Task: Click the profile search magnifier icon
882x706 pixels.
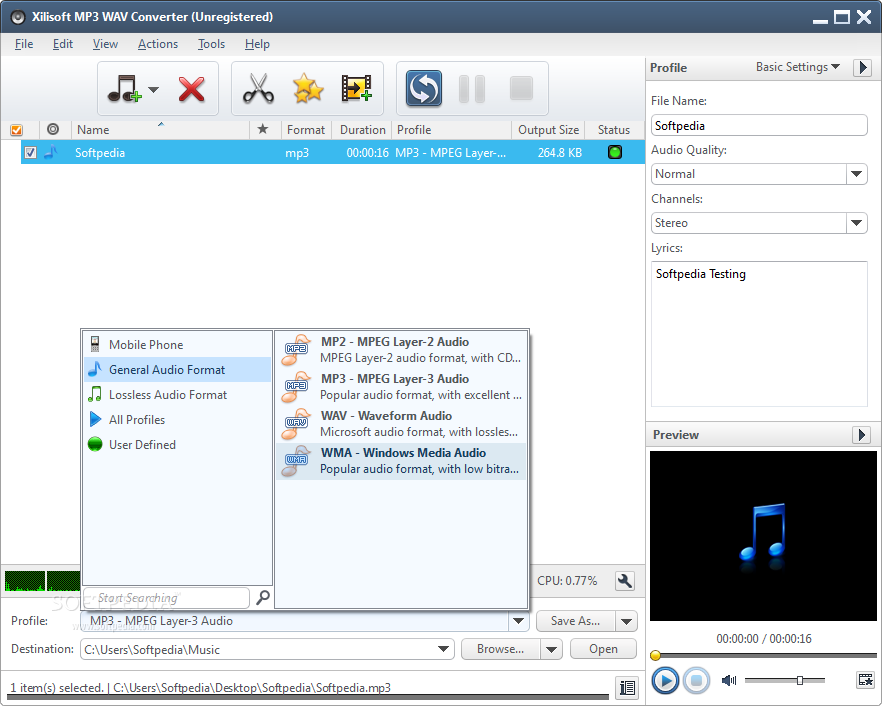Action: pos(263,597)
